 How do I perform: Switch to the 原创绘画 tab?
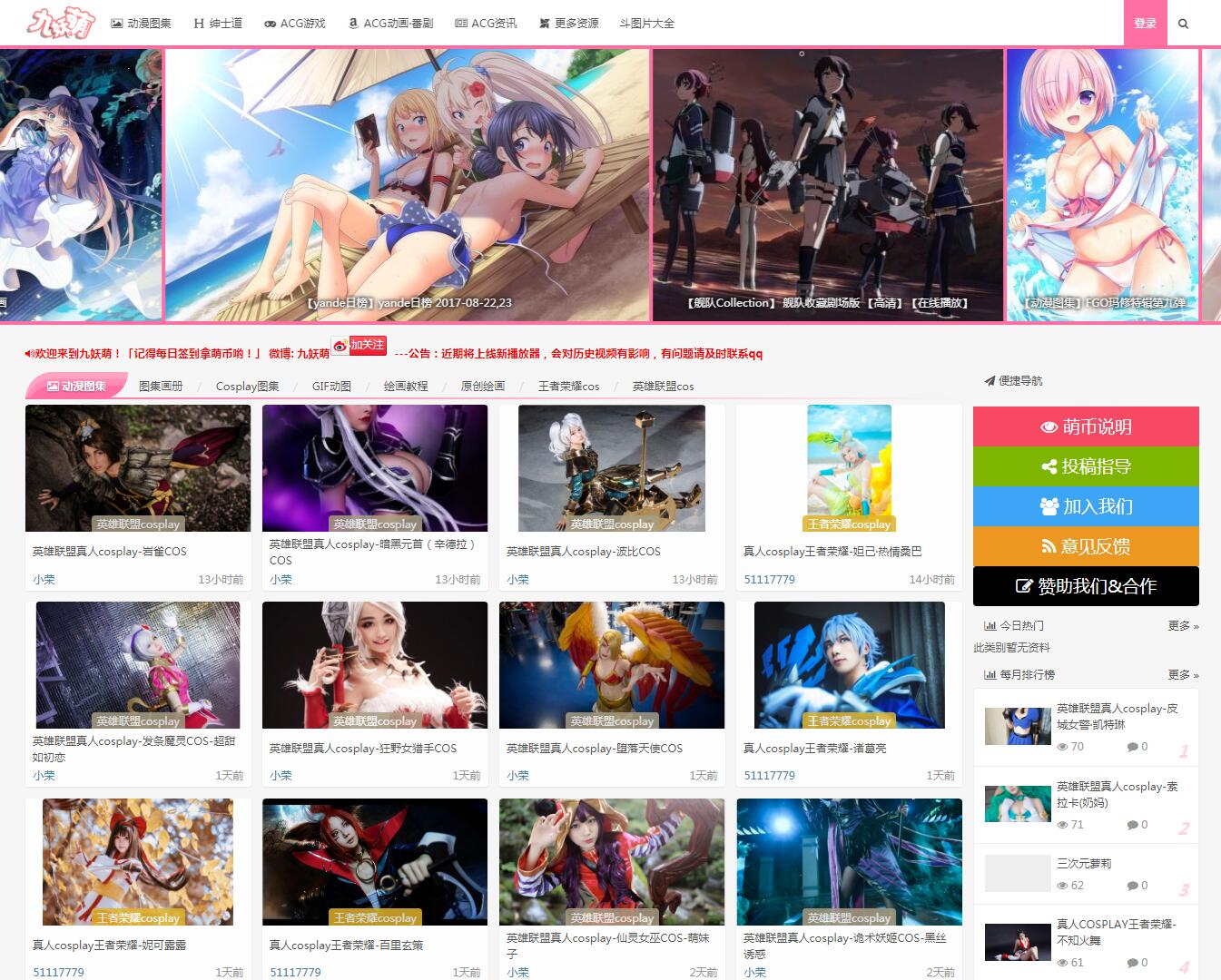pos(483,387)
